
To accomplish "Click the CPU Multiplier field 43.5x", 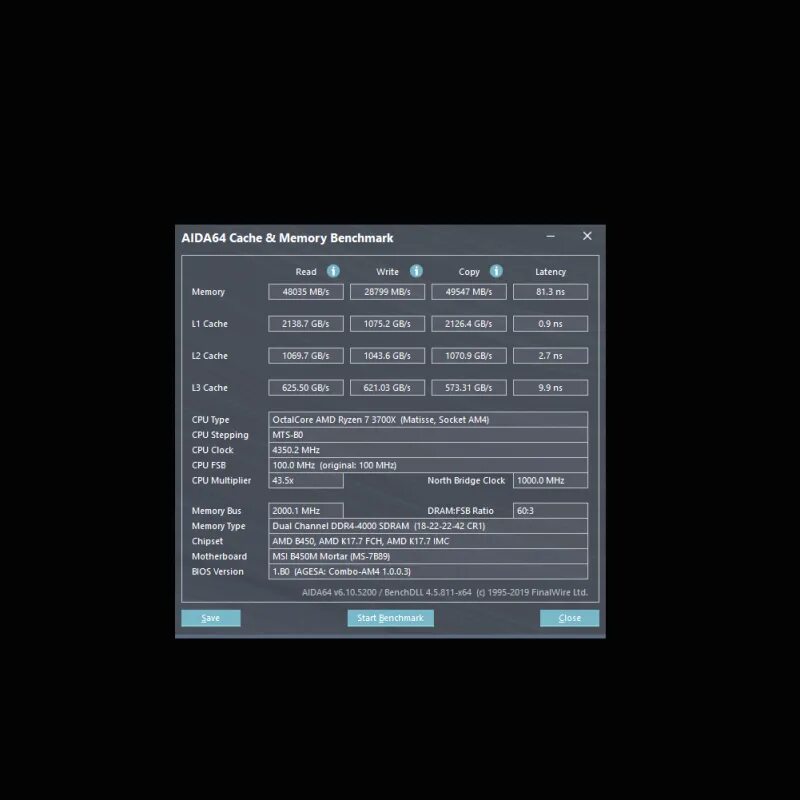I will coord(306,481).
